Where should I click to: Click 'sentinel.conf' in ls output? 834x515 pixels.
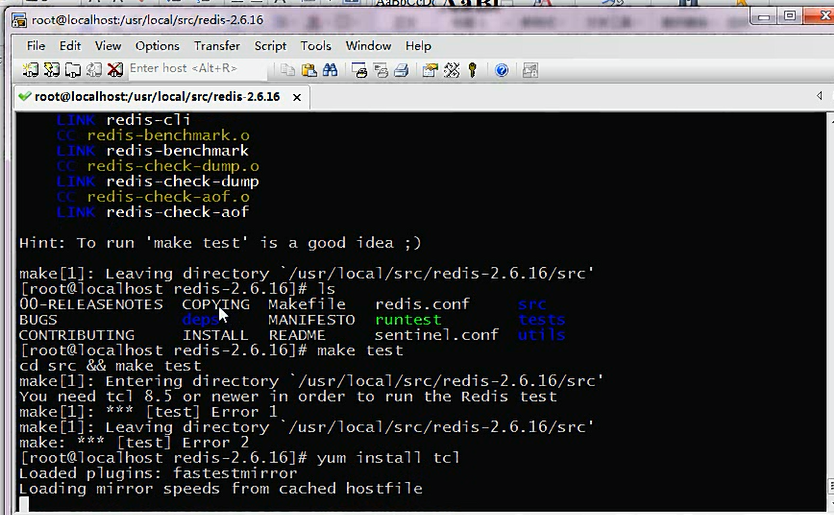click(x=436, y=335)
